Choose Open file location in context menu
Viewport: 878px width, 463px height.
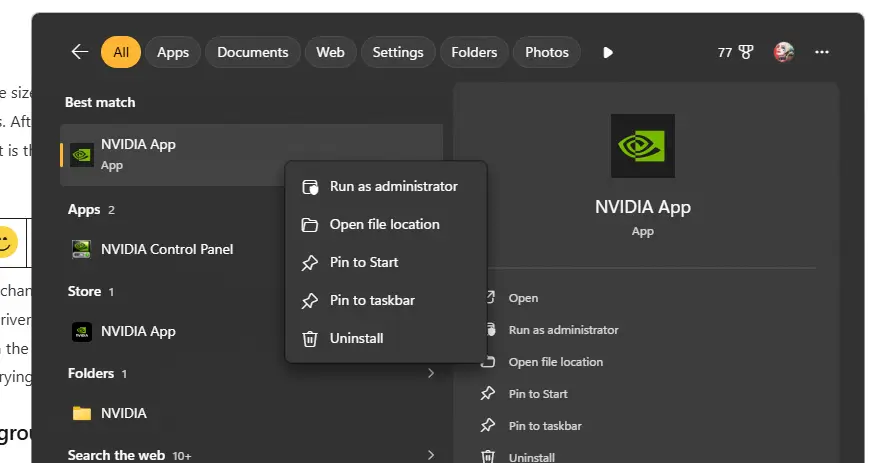(386, 225)
